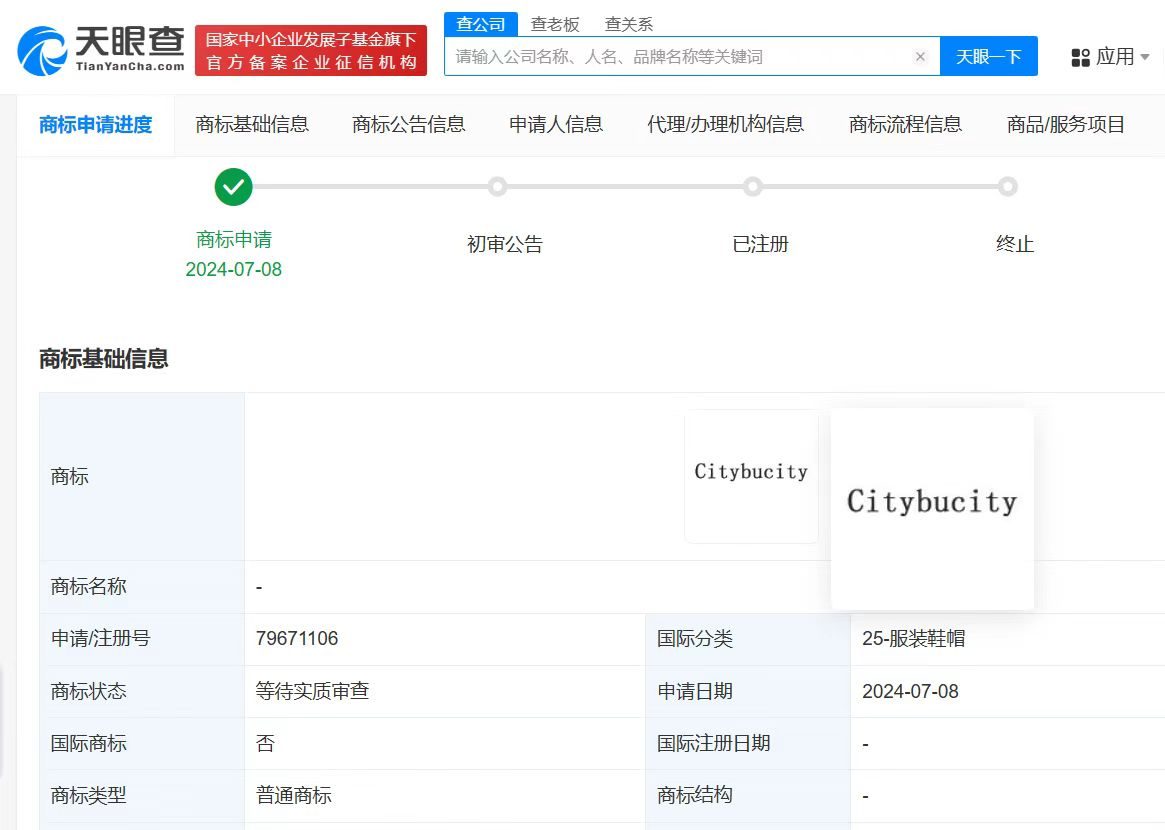Viewport: 1165px width, 830px height.
Task: Click the 初审公告 progress node circle
Action: [x=499, y=187]
